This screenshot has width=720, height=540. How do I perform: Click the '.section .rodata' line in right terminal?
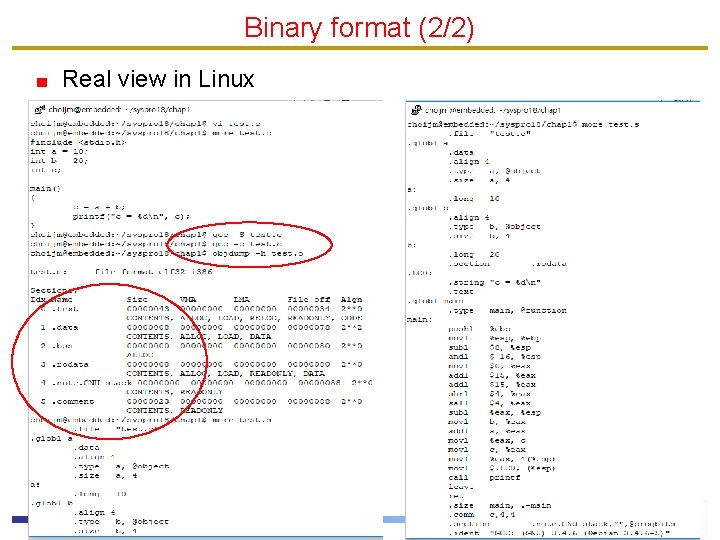[x=507, y=264]
